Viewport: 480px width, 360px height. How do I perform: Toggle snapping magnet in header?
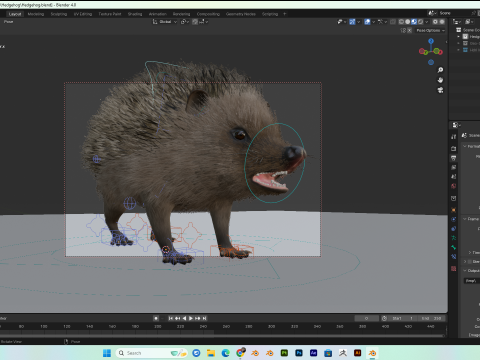pos(195,22)
